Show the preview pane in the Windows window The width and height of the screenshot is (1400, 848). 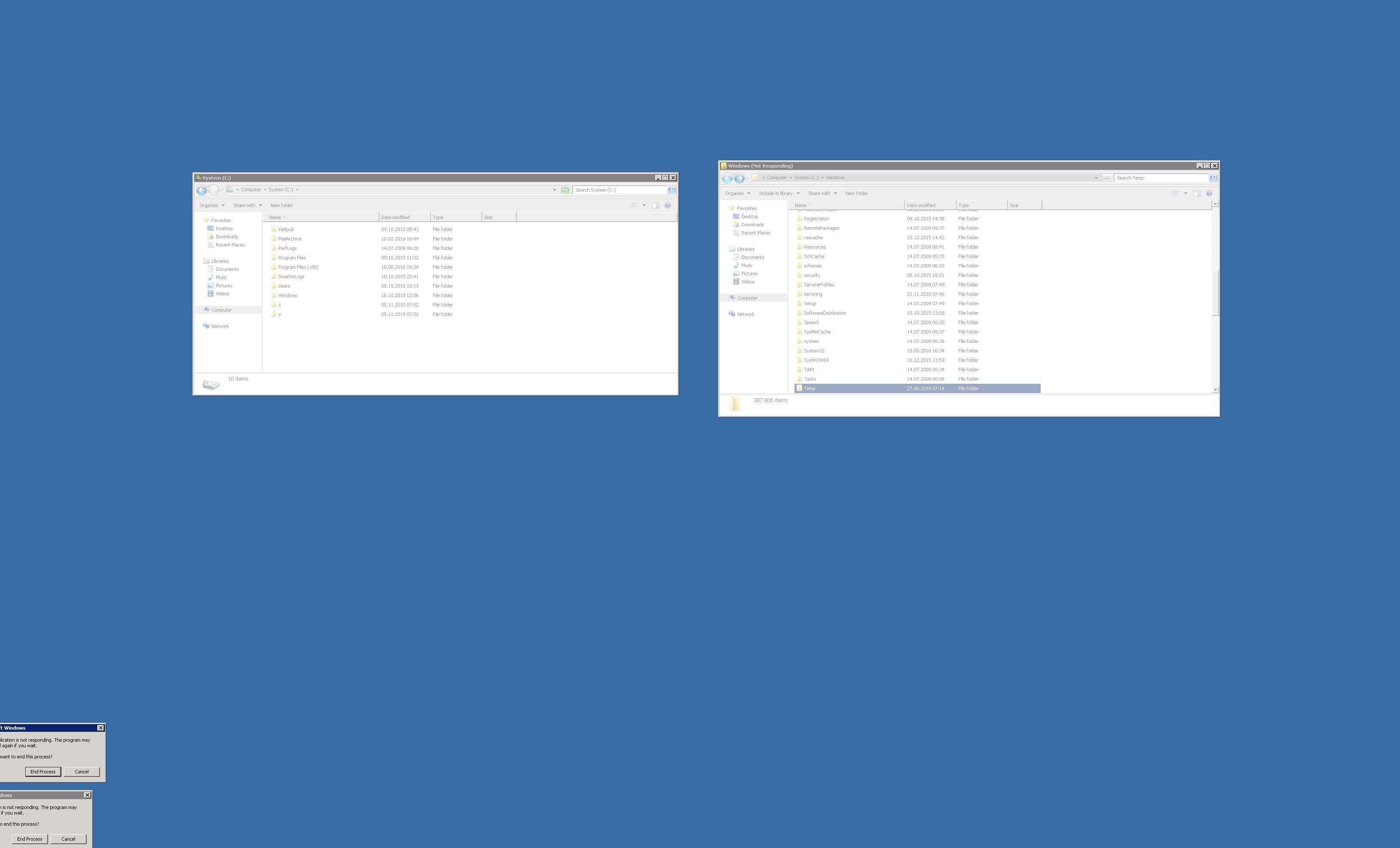coord(1197,194)
